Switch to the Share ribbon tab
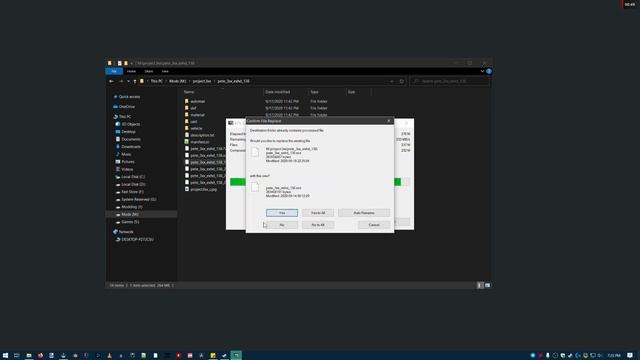 click(x=149, y=71)
